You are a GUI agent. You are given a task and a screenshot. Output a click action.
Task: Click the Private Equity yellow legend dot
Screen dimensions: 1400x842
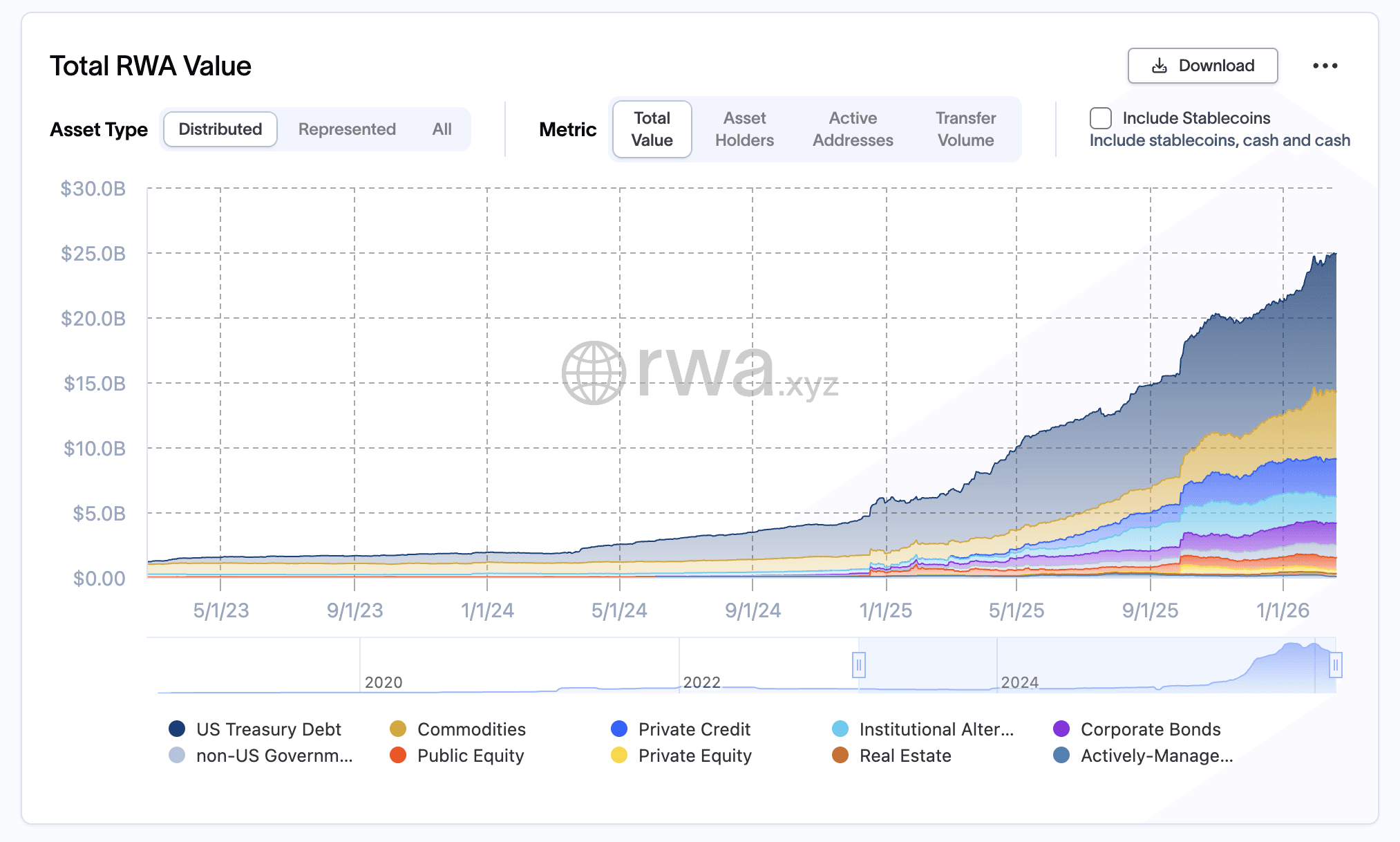click(619, 755)
